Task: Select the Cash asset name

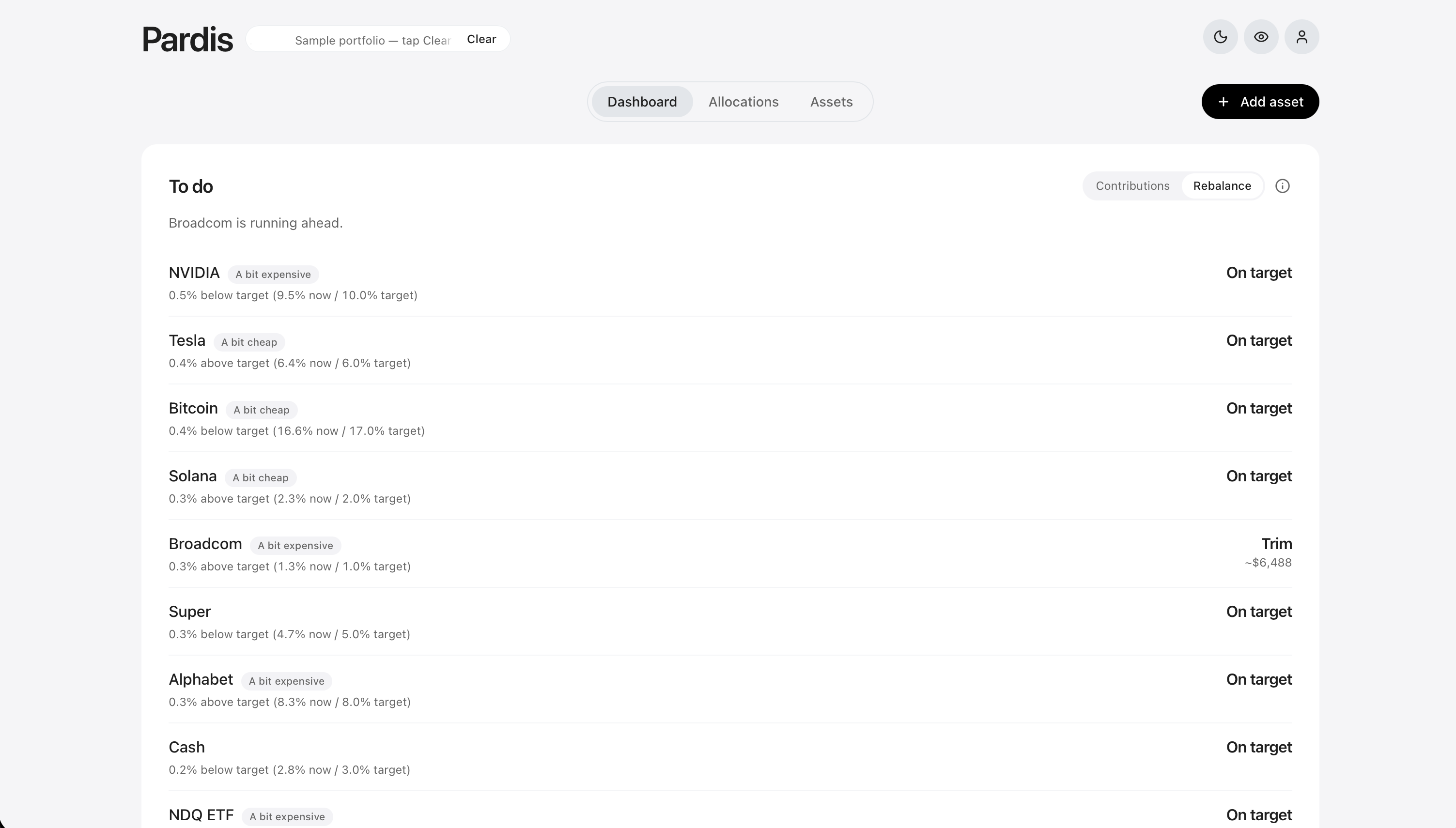Action: [x=186, y=747]
